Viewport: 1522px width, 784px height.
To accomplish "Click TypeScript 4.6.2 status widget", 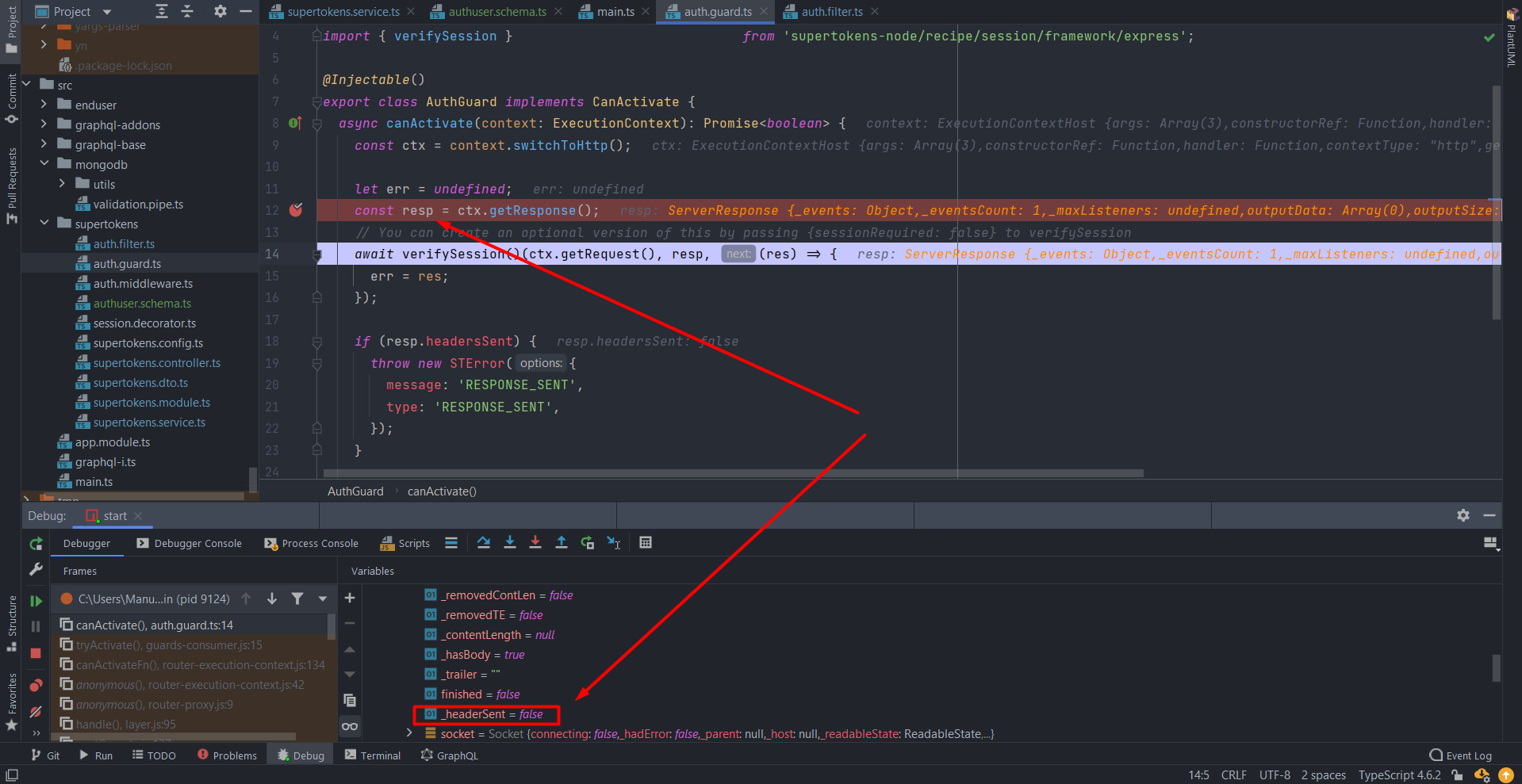I will pyautogui.click(x=1399, y=775).
